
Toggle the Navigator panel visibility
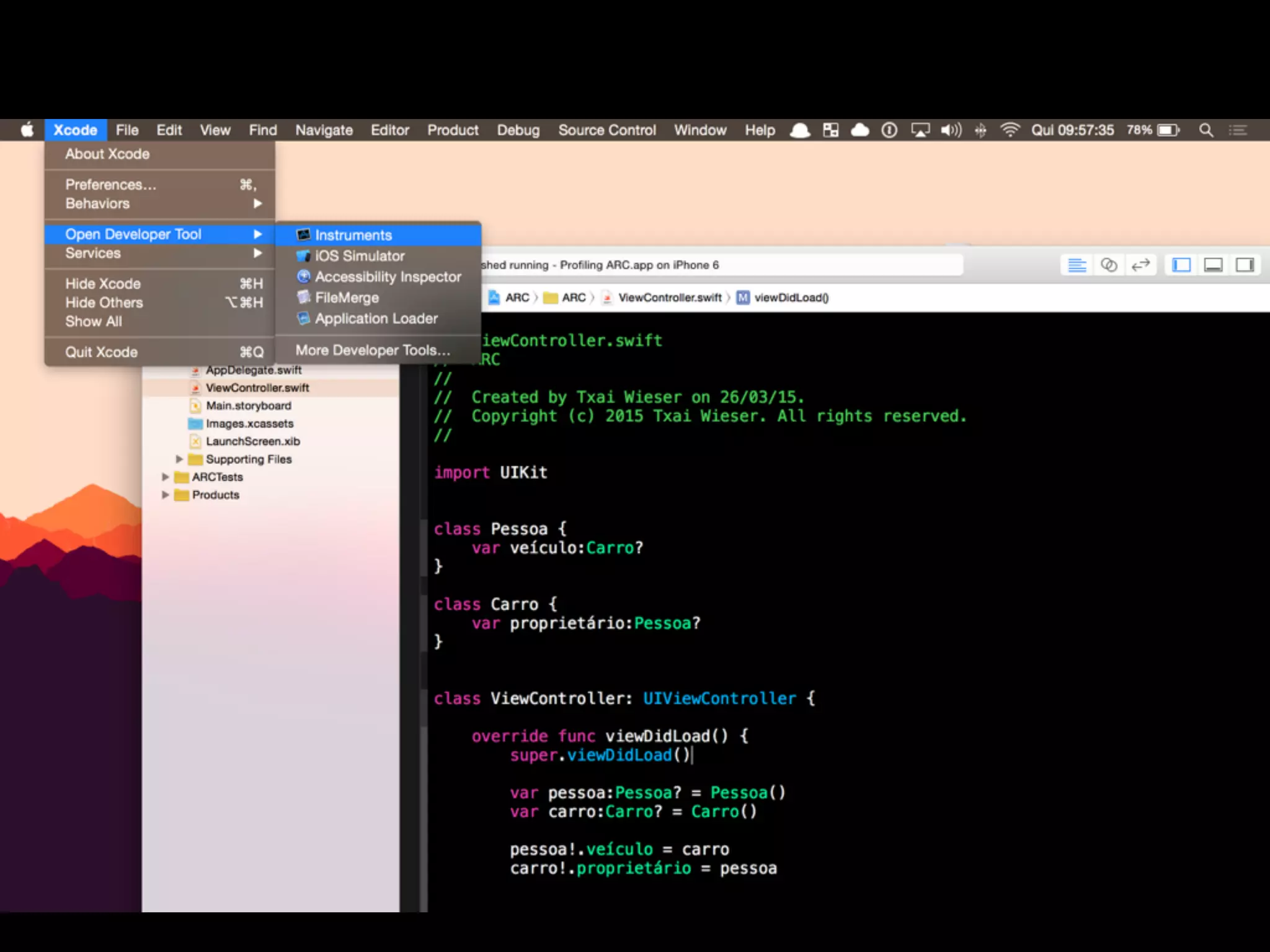click(1181, 265)
